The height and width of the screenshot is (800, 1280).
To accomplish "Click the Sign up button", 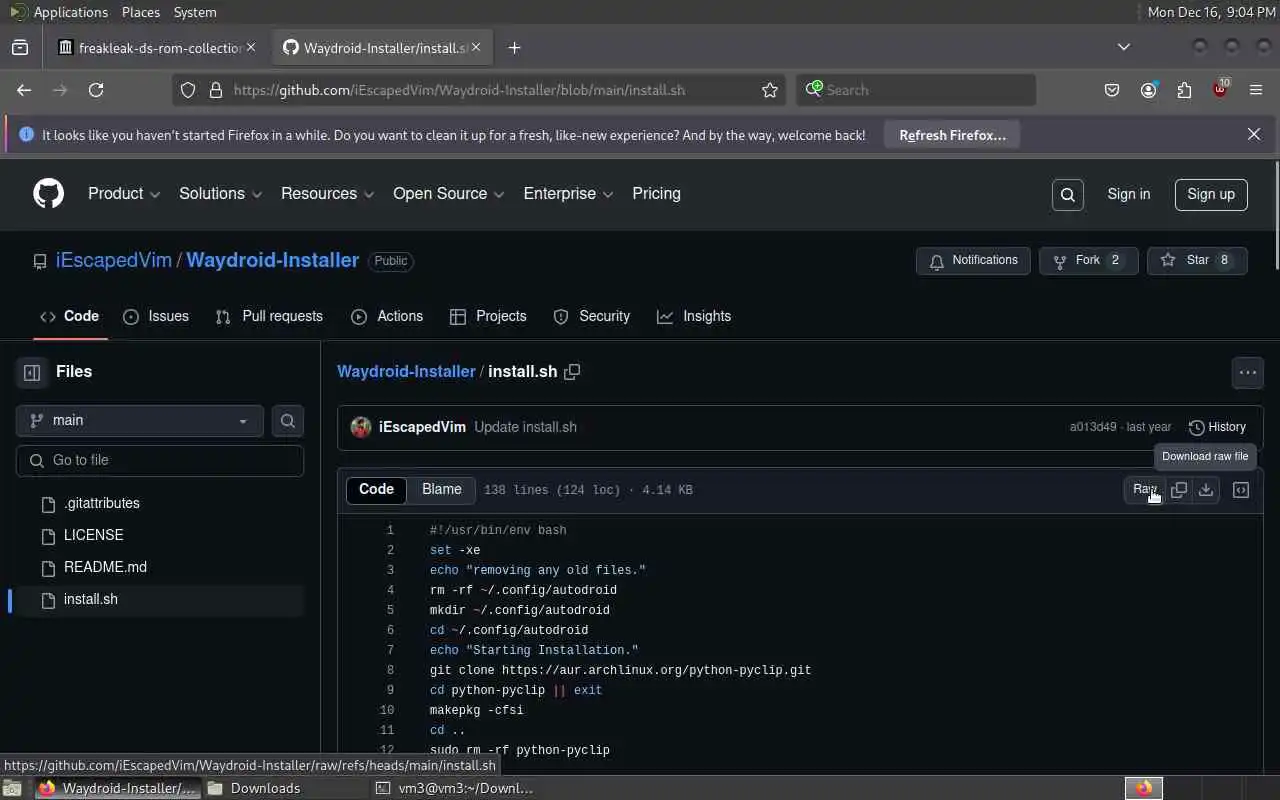I will click(x=1211, y=194).
